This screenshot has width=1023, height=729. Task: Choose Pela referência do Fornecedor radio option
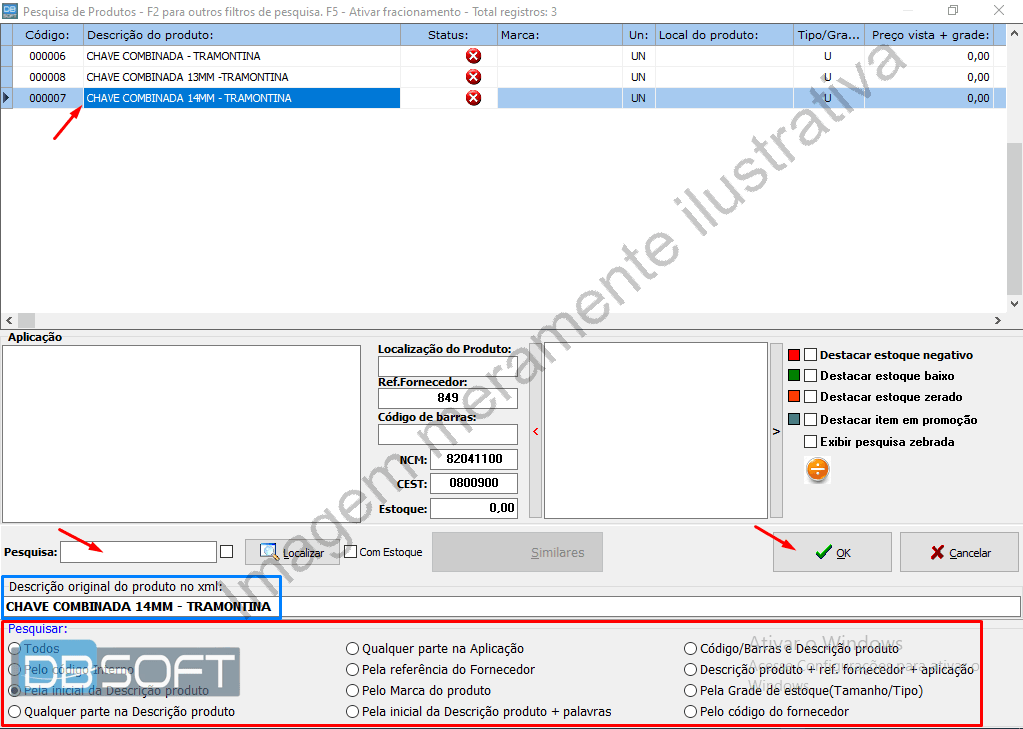352,670
